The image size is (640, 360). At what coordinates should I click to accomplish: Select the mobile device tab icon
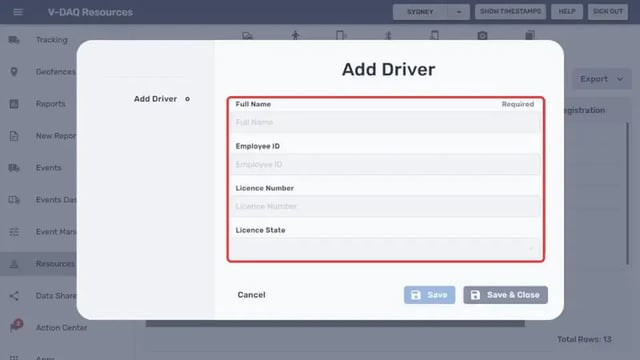(x=341, y=36)
